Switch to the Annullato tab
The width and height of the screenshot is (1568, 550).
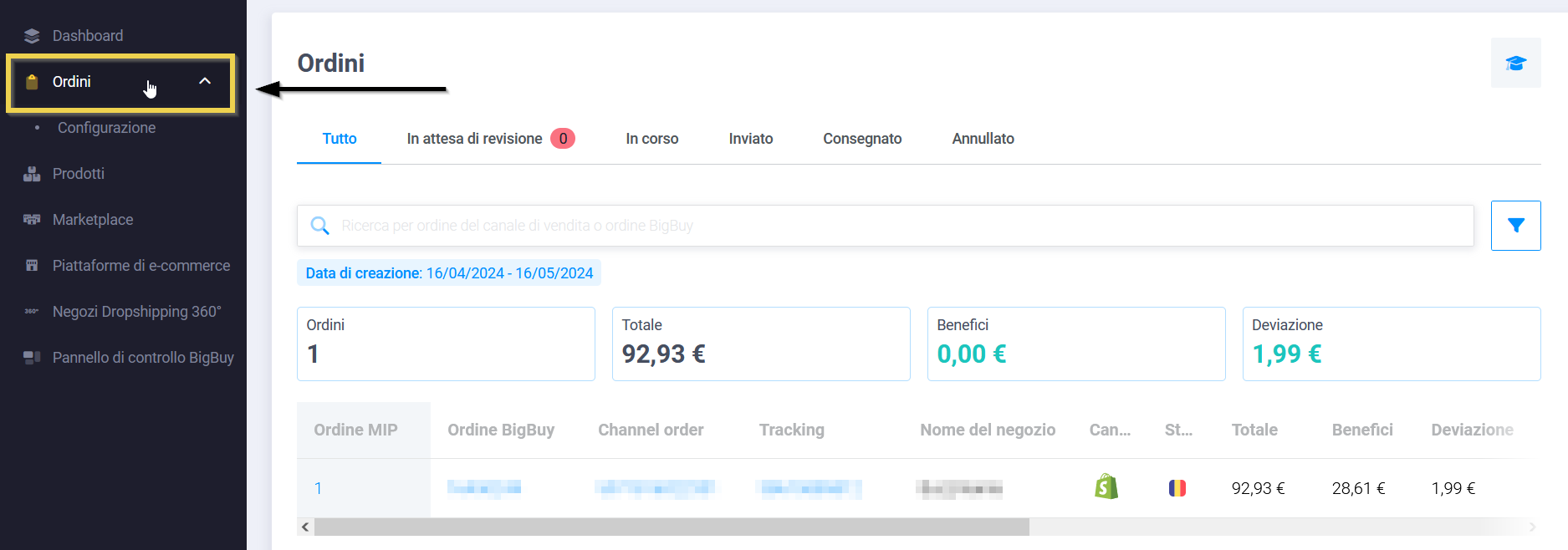[x=983, y=139]
